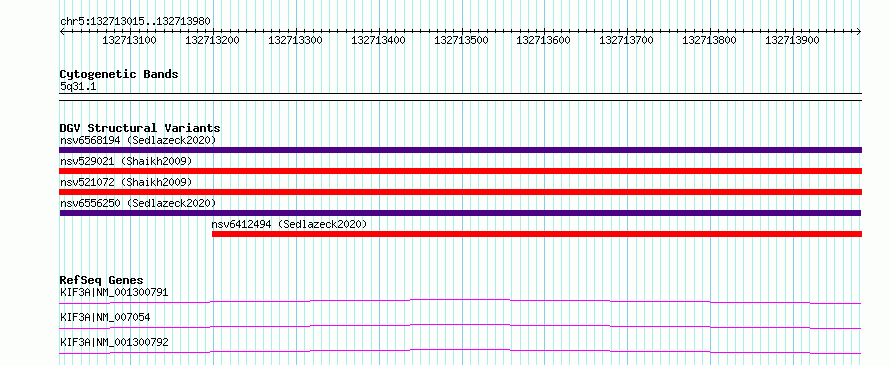This screenshot has width=890, height=365.
Task: Open variant label nsv529021 (Shaikh2009)
Action: [126, 161]
